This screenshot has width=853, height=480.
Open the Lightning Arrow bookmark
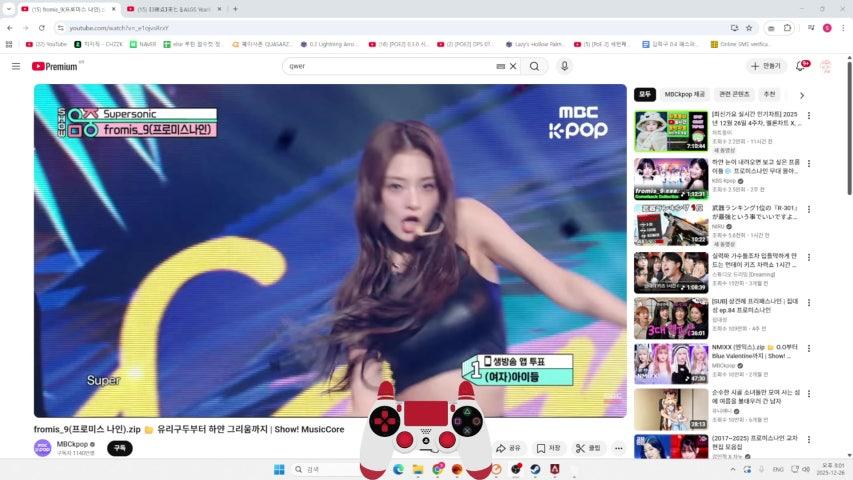pos(329,44)
